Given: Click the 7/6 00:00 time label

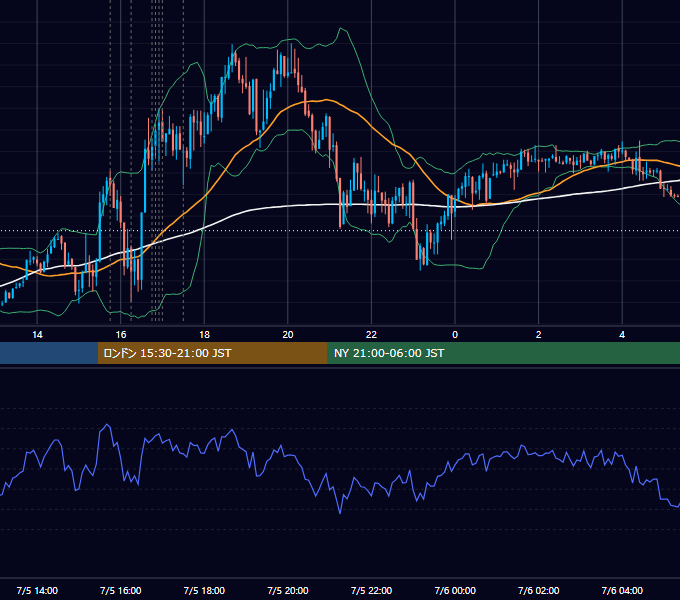Looking at the screenshot, I should [x=455, y=590].
